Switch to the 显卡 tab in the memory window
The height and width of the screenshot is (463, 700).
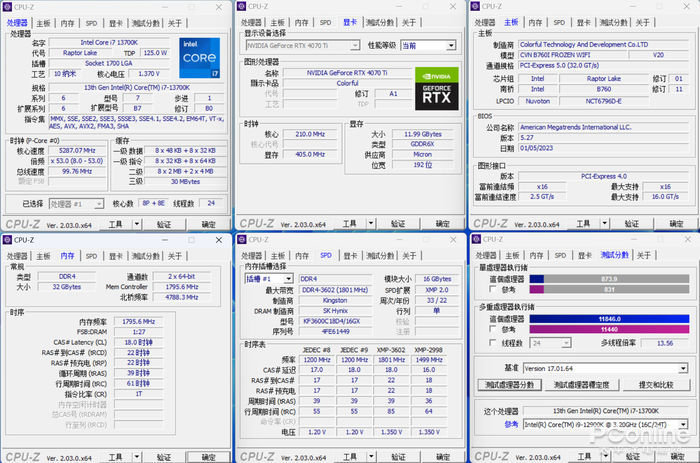click(x=116, y=256)
